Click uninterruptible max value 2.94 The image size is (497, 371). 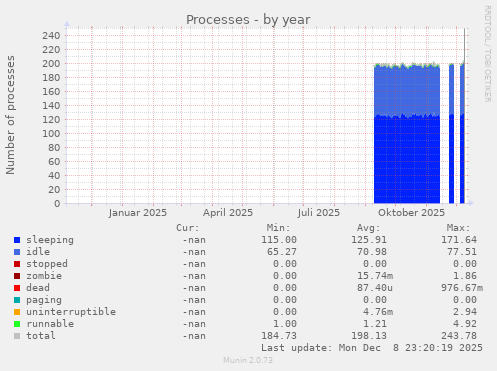tap(465, 312)
